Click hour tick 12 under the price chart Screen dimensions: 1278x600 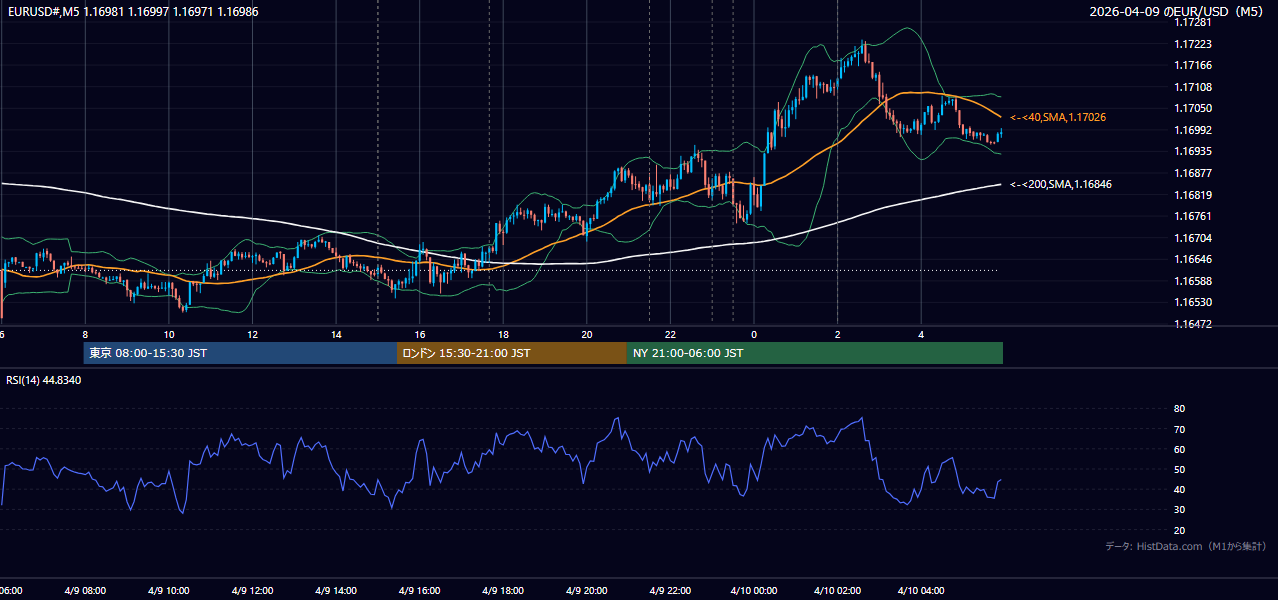point(252,334)
